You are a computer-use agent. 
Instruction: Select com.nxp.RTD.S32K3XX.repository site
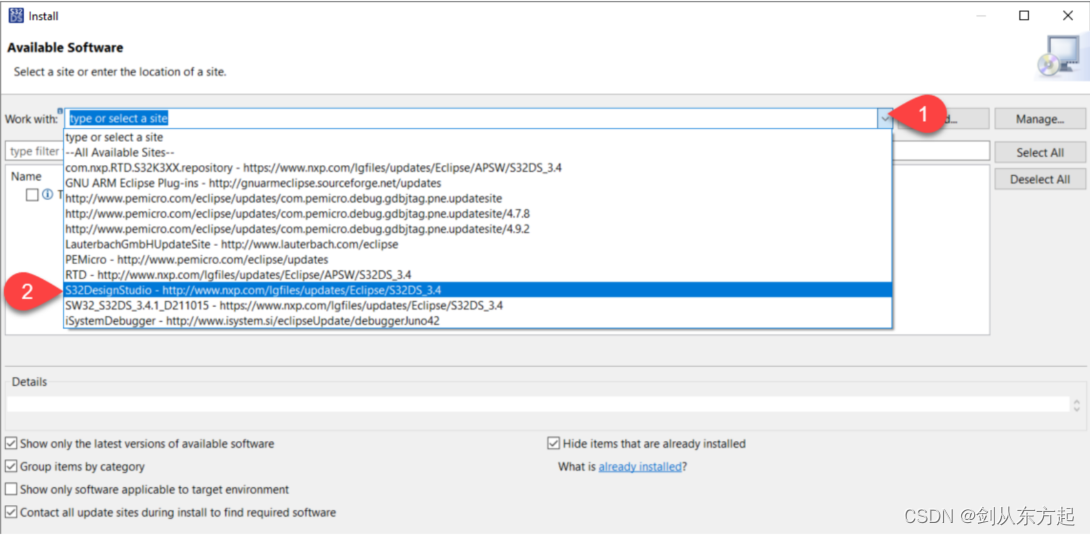[477, 168]
